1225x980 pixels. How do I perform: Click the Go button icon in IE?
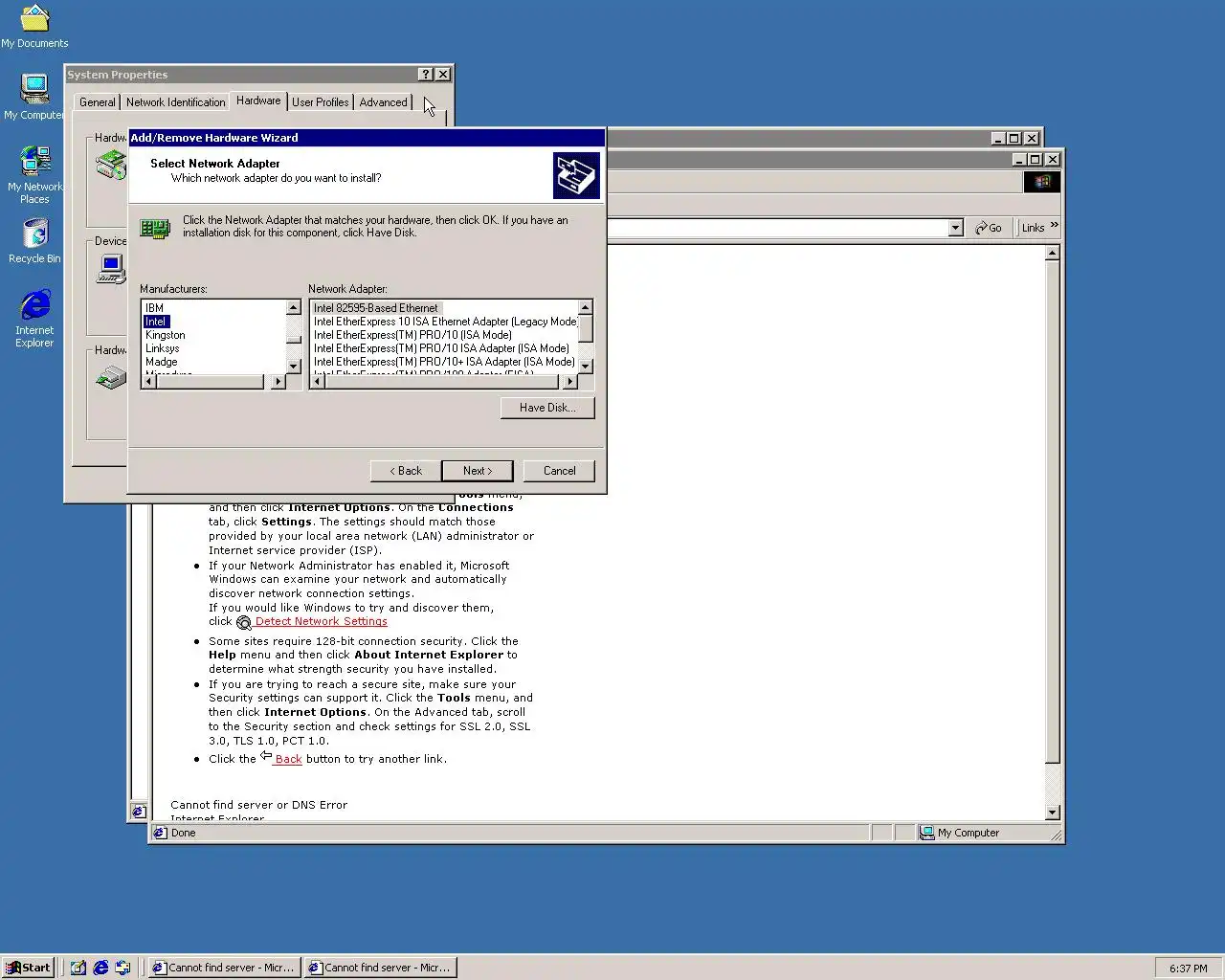[988, 228]
